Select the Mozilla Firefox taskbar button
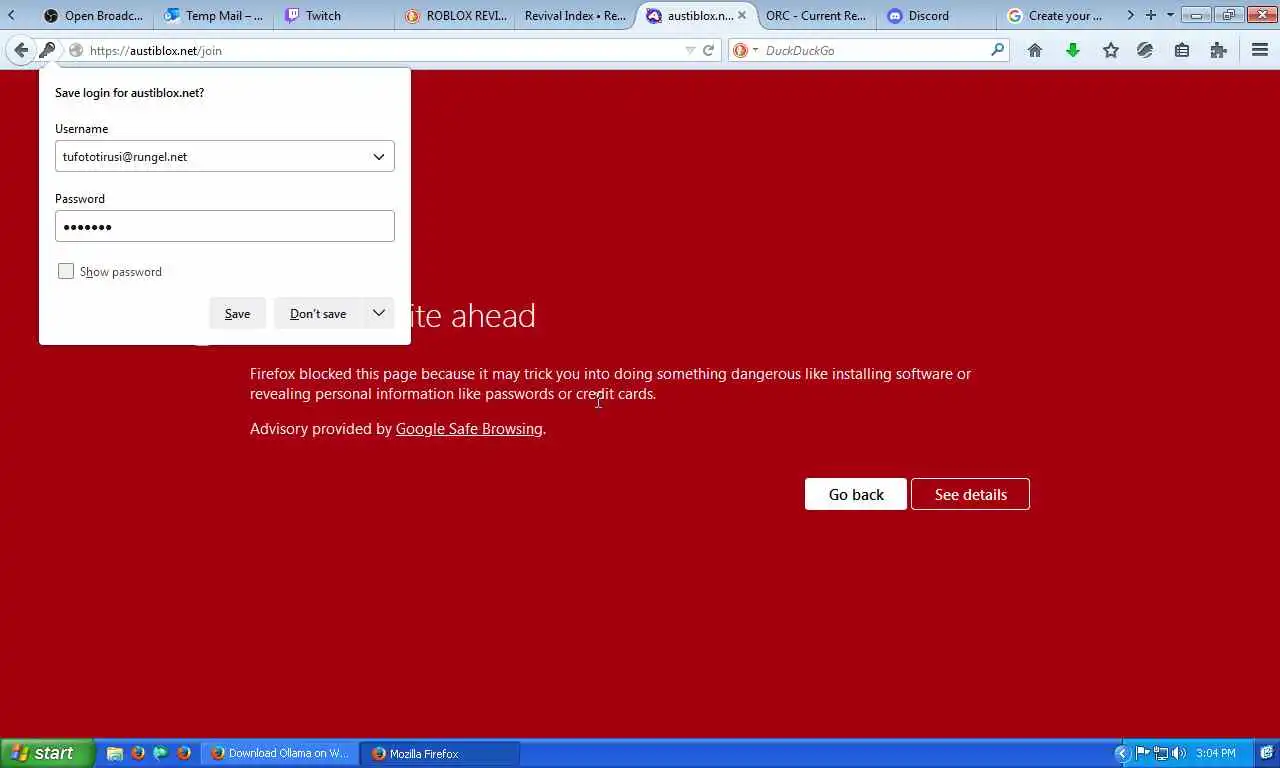Screen dimensions: 1280x768 tap(441, 753)
